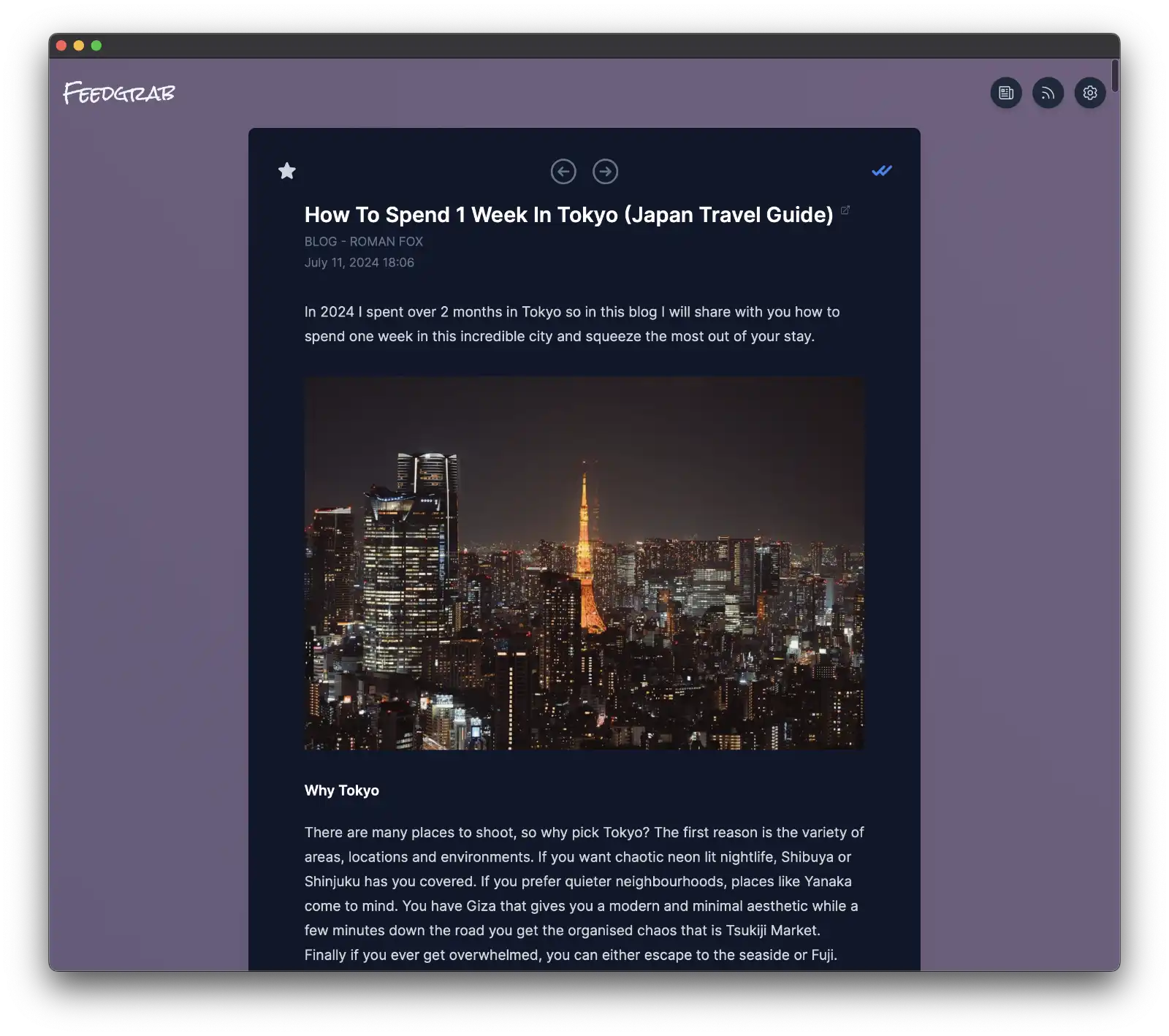Screen dimensions: 1169x1036
Task: Select the introductory paragraph text
Action: (x=572, y=324)
